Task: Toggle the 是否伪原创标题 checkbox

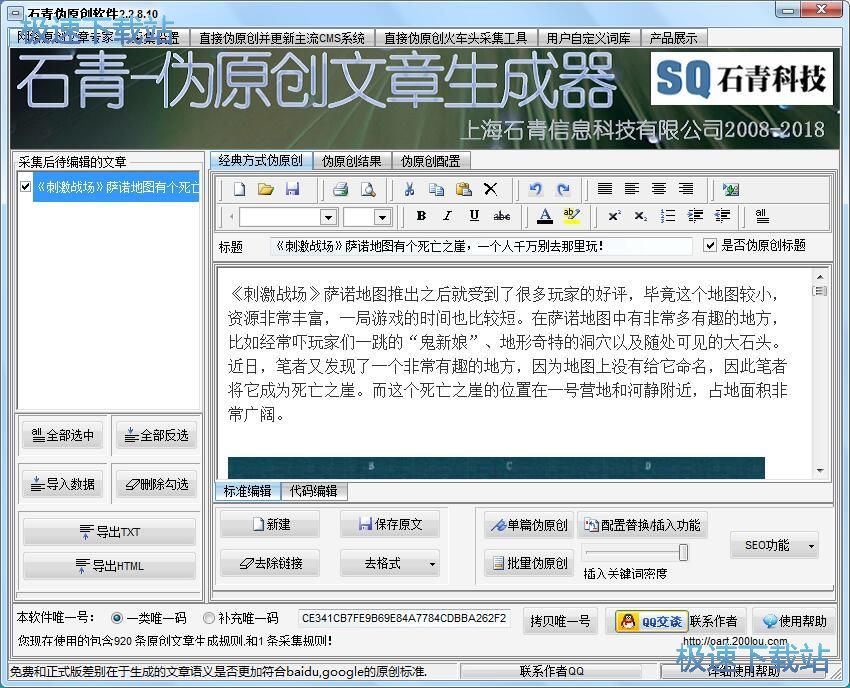Action: click(x=710, y=246)
